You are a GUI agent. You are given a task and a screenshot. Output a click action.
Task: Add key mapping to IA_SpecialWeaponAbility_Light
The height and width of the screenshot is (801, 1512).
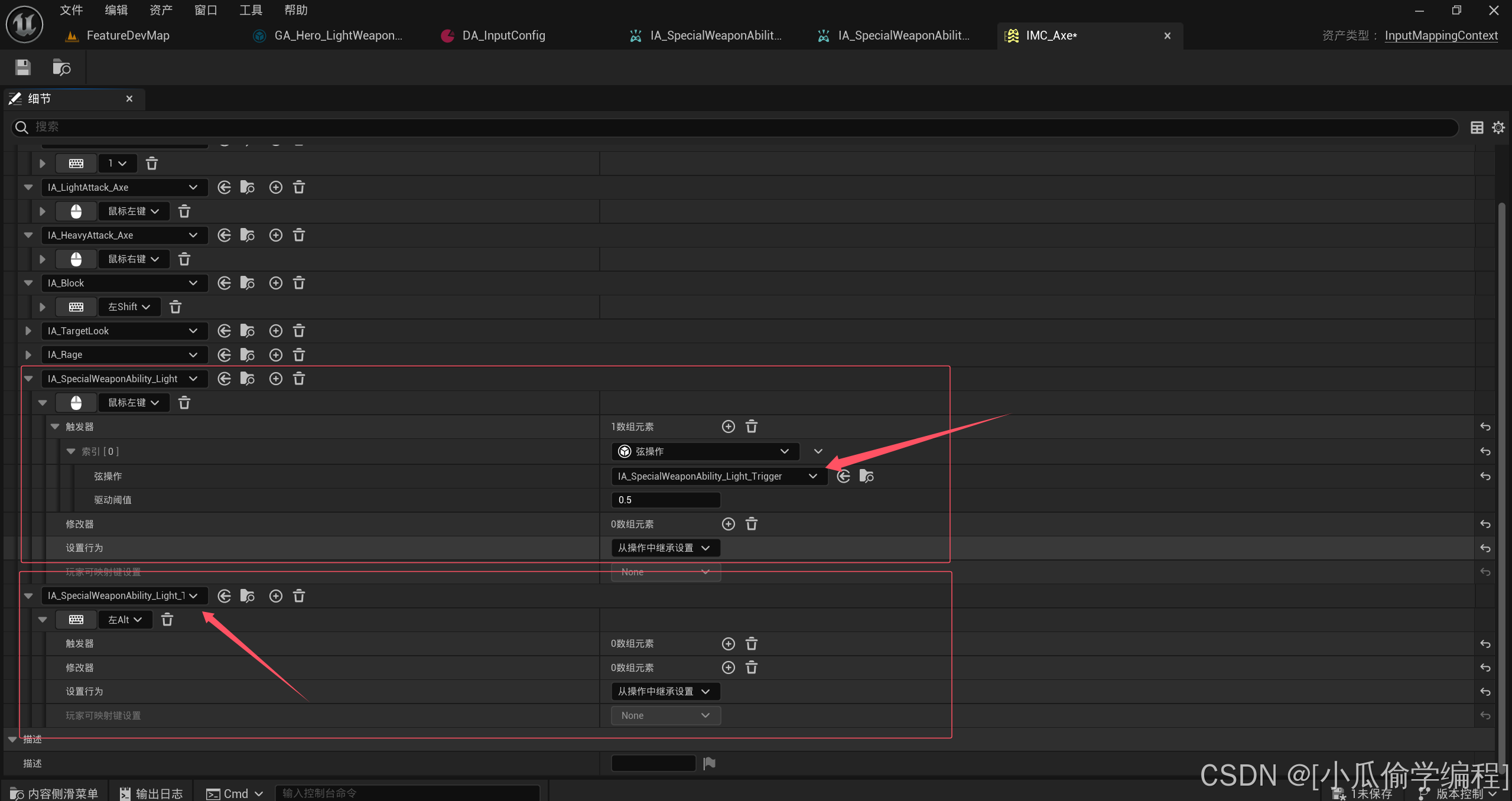[276, 379]
